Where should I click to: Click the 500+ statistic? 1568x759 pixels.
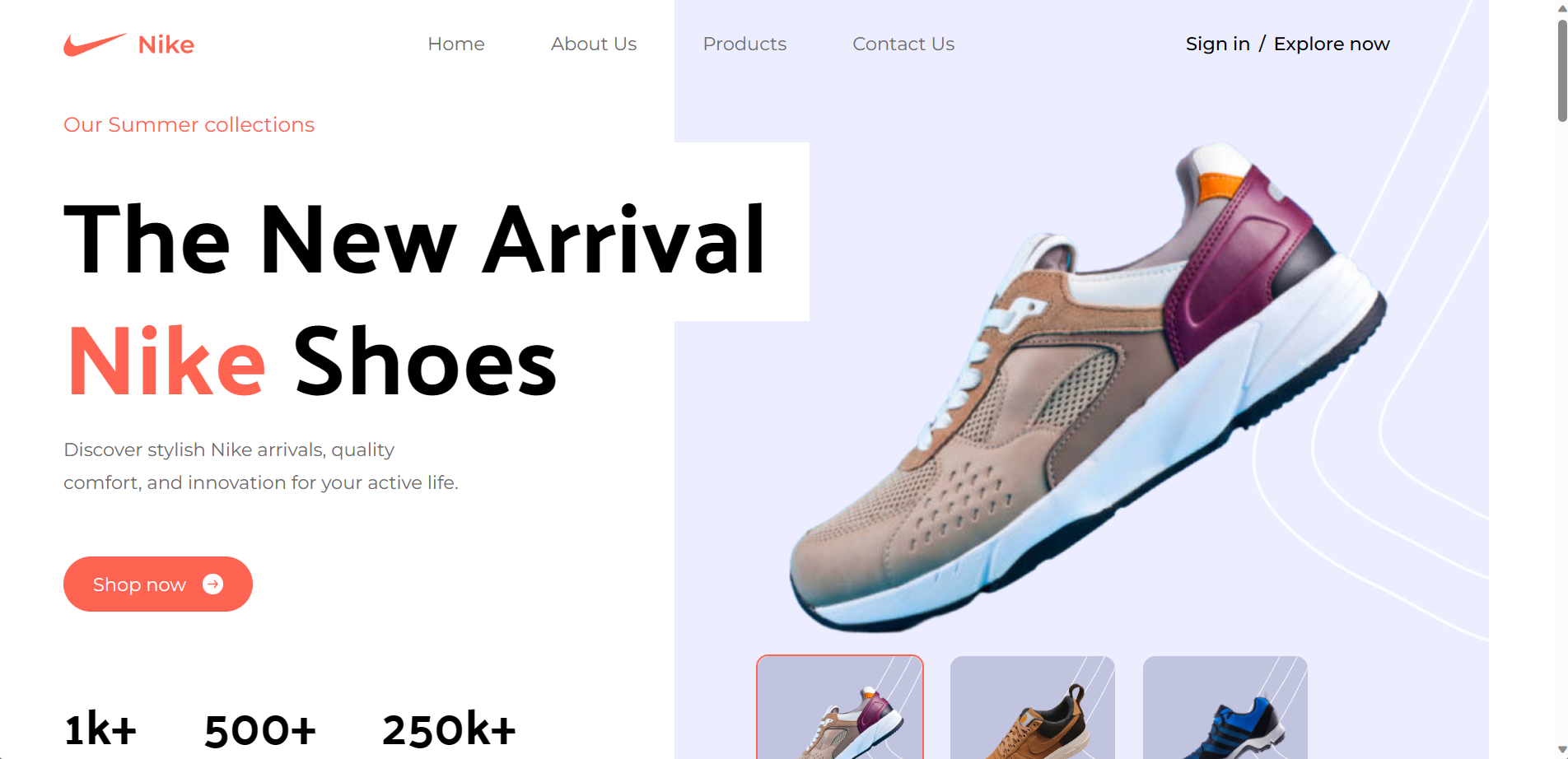tap(260, 729)
